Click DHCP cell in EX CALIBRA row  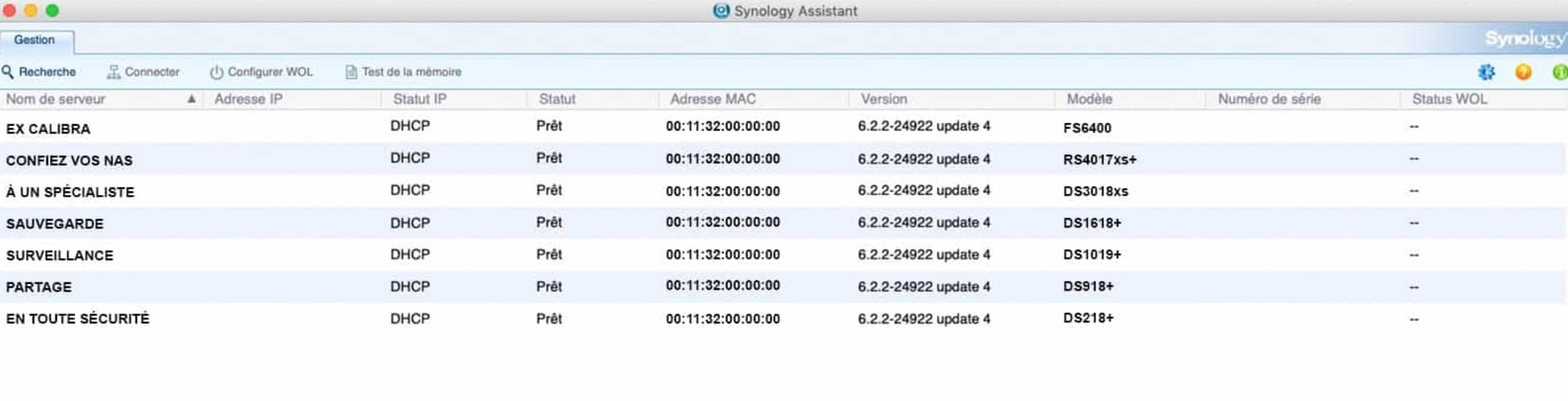[410, 126]
